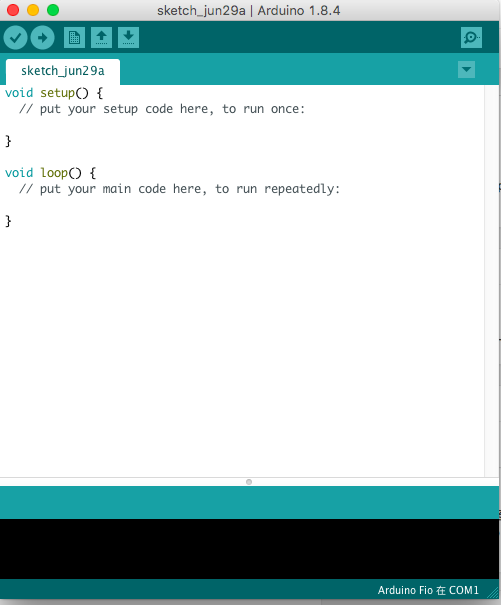Image resolution: width=501 pixels, height=605 pixels.
Task: Click the 'put your main code here' comment
Action: click(x=179, y=189)
